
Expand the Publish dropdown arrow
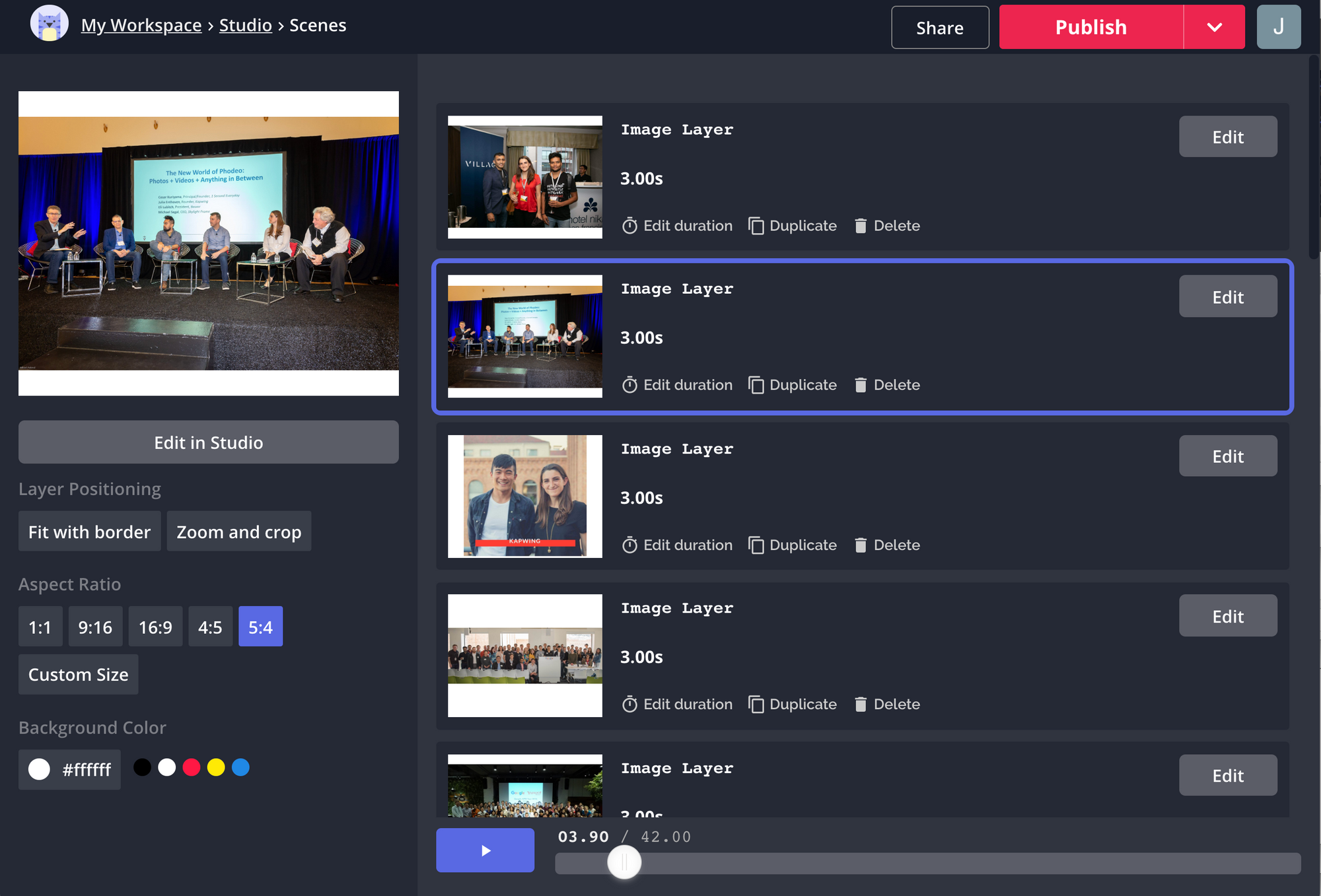click(1214, 27)
